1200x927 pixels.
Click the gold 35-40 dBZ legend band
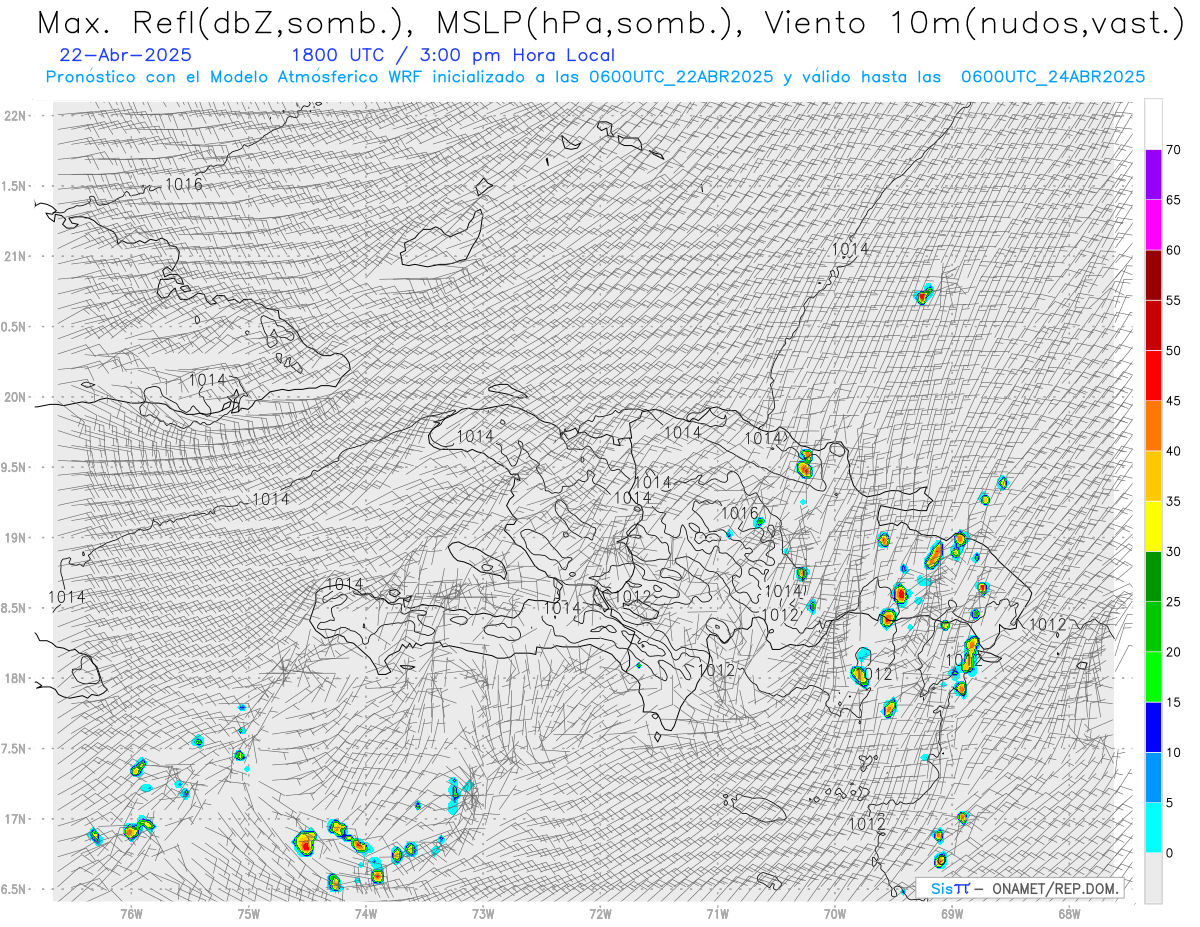[1153, 476]
